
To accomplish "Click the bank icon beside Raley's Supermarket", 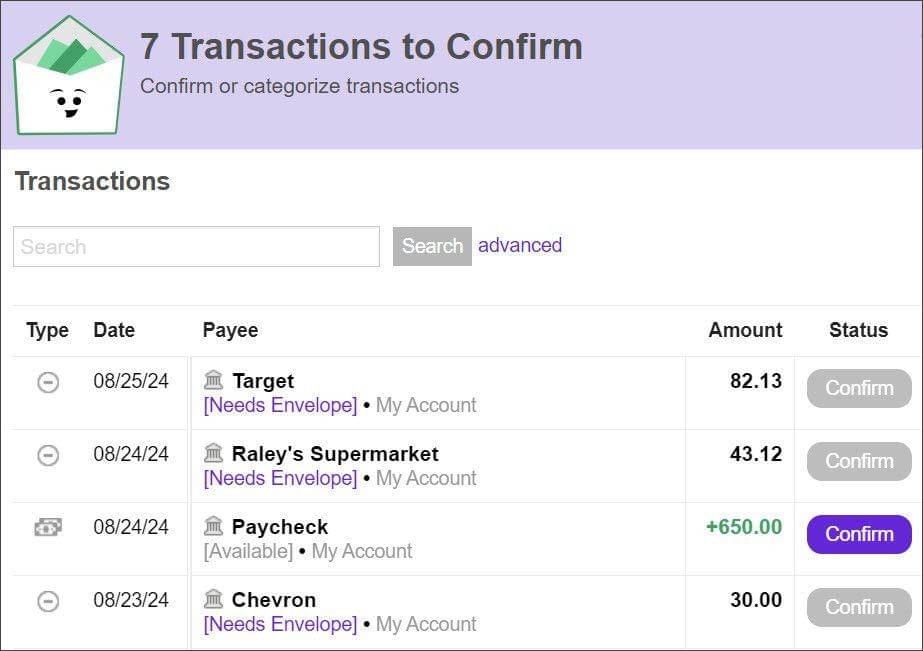I will coord(213,453).
